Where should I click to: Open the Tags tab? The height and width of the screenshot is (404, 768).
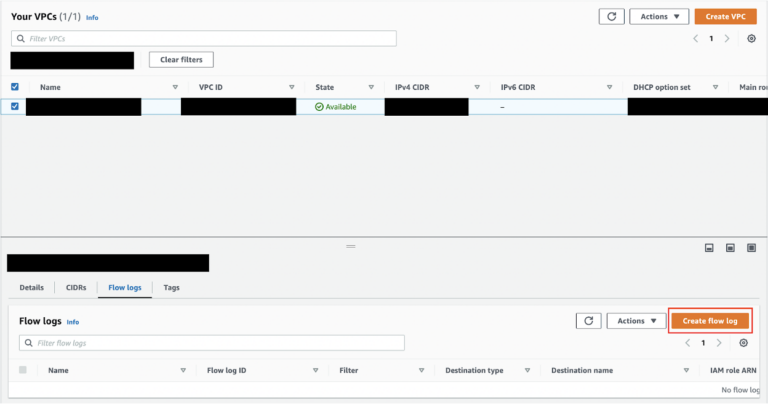tap(172, 287)
